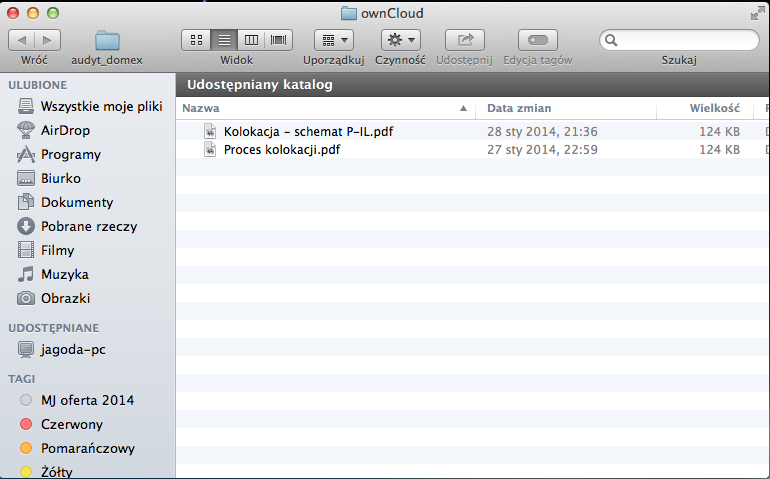Switch to Cover Flow view
Image resolution: width=770 pixels, height=479 pixels.
278,40
